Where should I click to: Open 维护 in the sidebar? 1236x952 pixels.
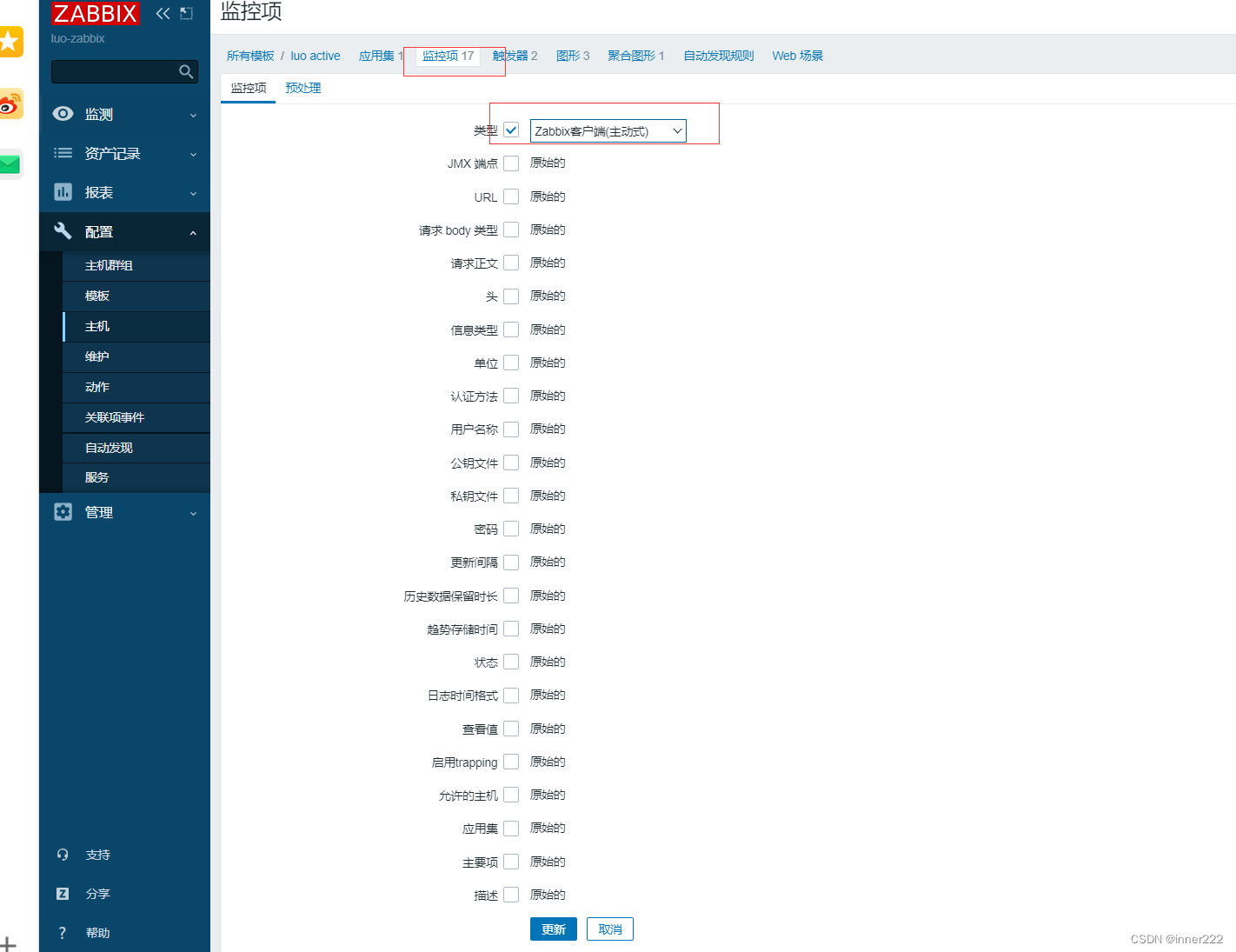pos(136,357)
